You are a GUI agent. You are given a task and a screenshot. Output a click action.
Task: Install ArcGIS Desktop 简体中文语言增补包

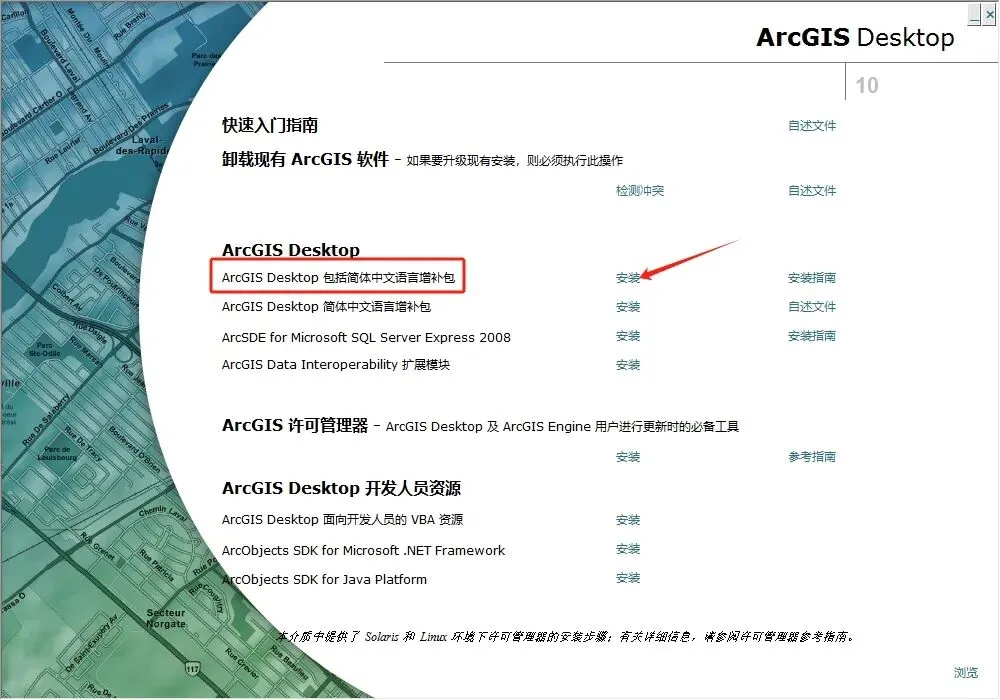pos(628,307)
